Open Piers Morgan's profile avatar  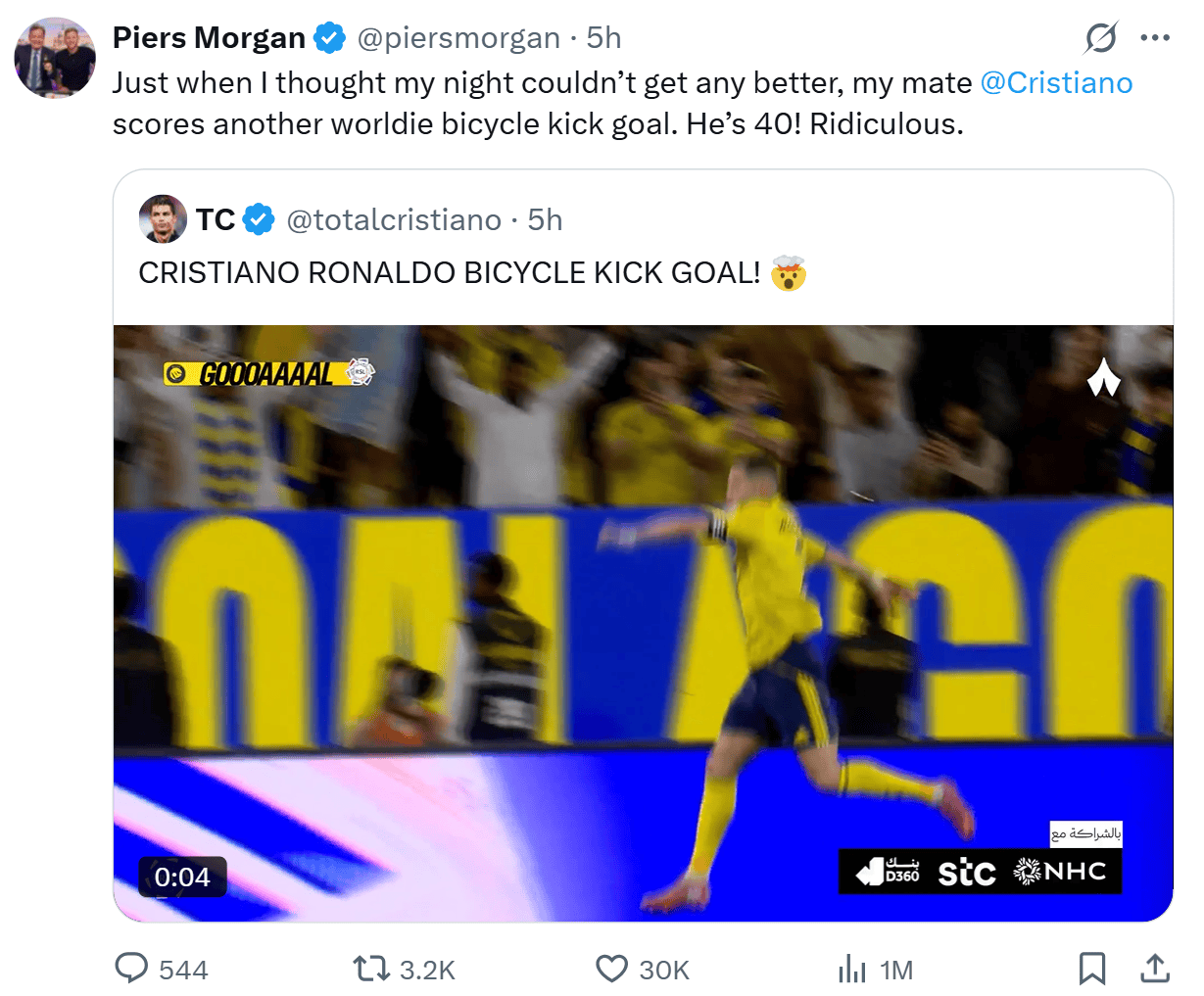pos(55,57)
